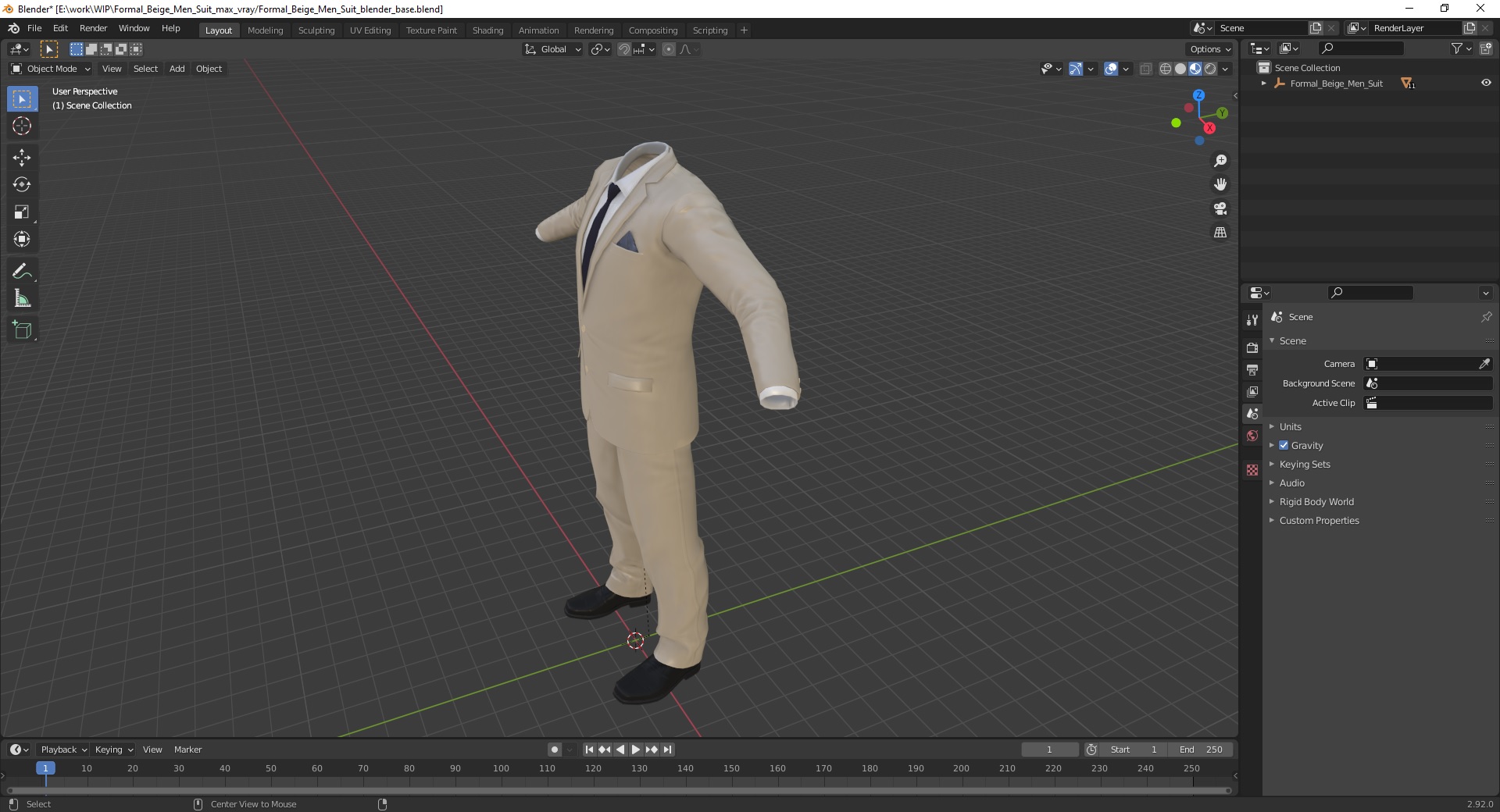Toggle snapping magnet icon
This screenshot has height=812, width=1500.
tap(623, 49)
